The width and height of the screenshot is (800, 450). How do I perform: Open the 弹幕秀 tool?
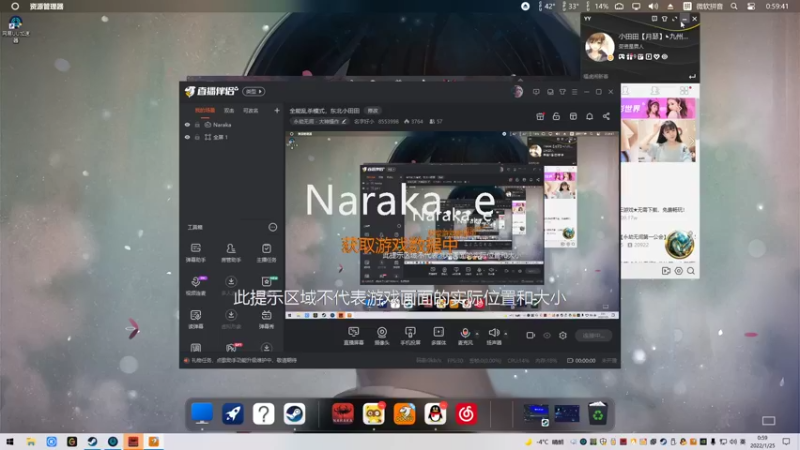(266, 319)
